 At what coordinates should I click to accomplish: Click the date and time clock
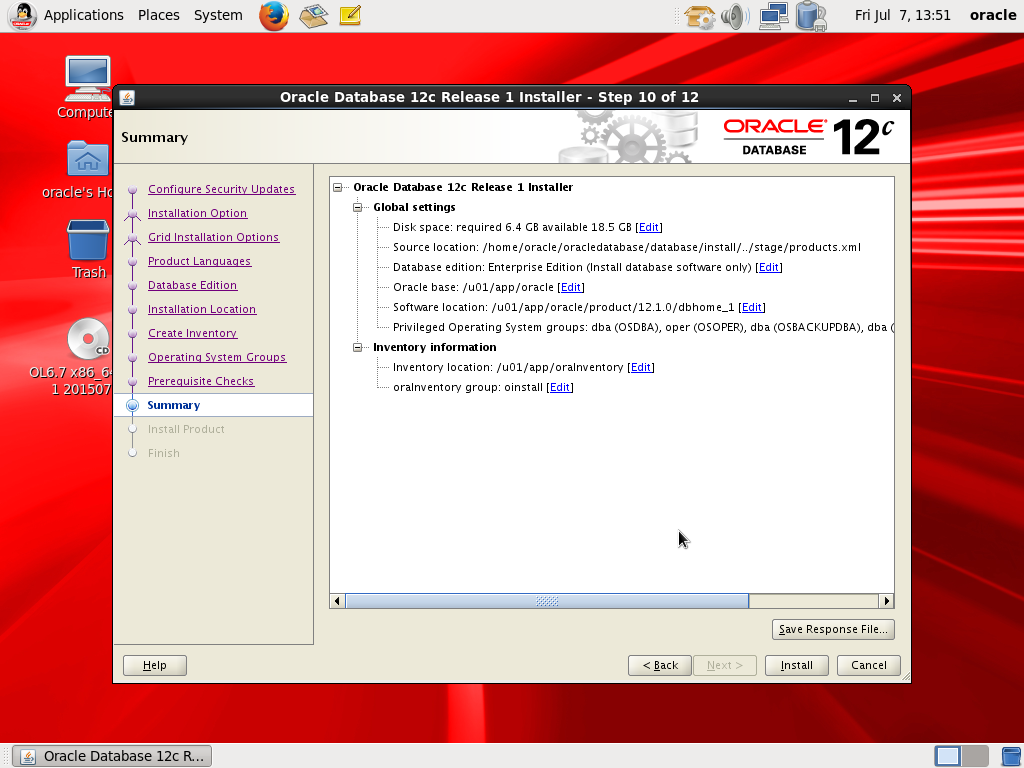(903, 15)
